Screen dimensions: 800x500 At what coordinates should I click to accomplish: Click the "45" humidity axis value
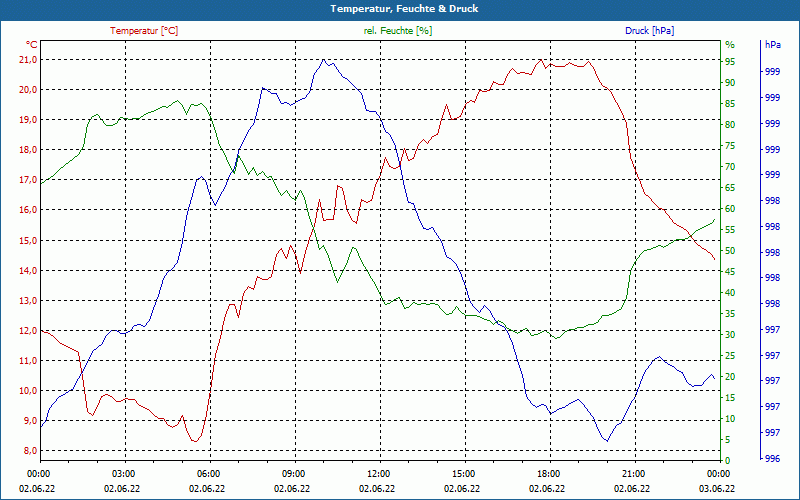pos(730,272)
